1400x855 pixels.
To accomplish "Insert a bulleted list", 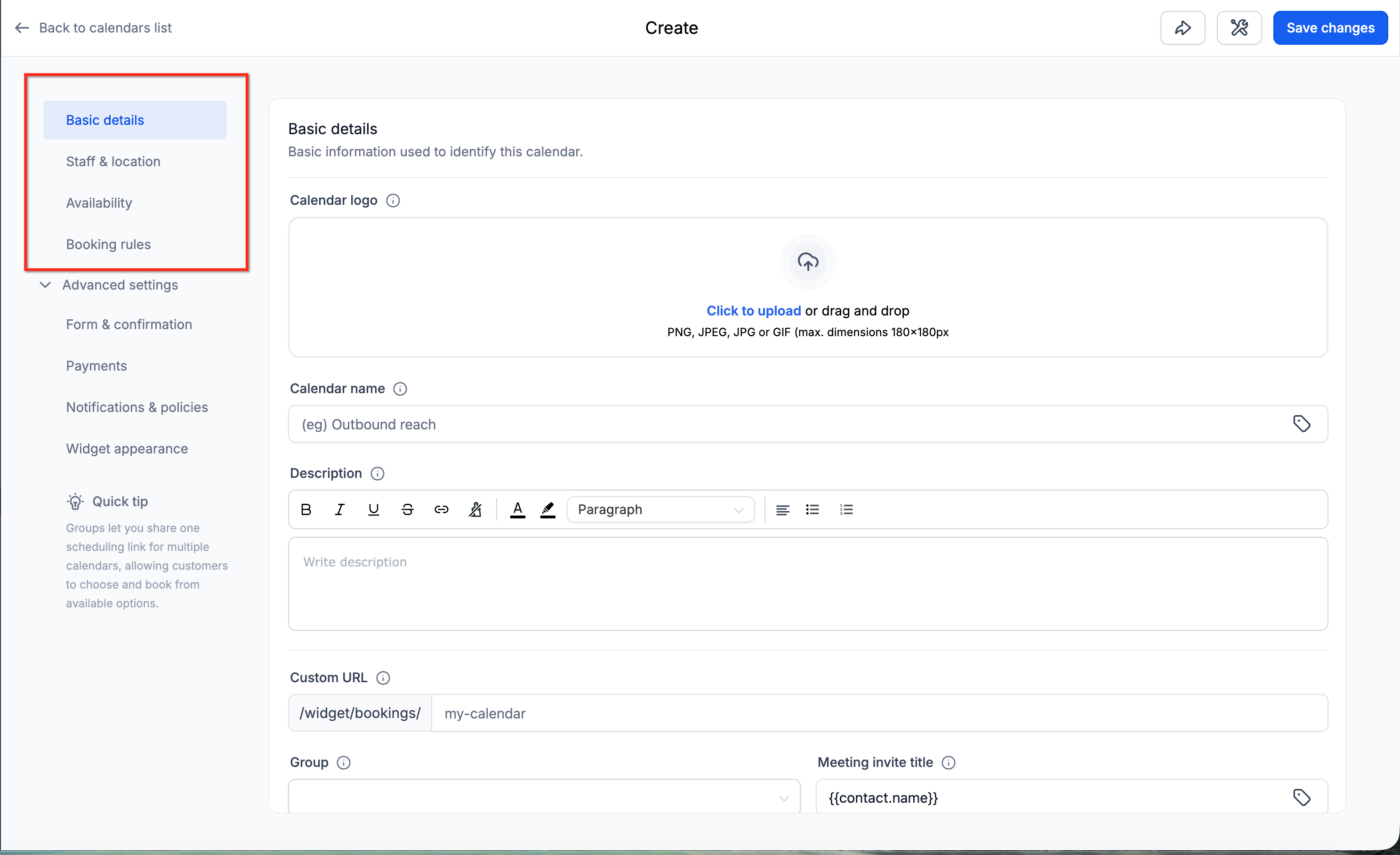I will (812, 509).
